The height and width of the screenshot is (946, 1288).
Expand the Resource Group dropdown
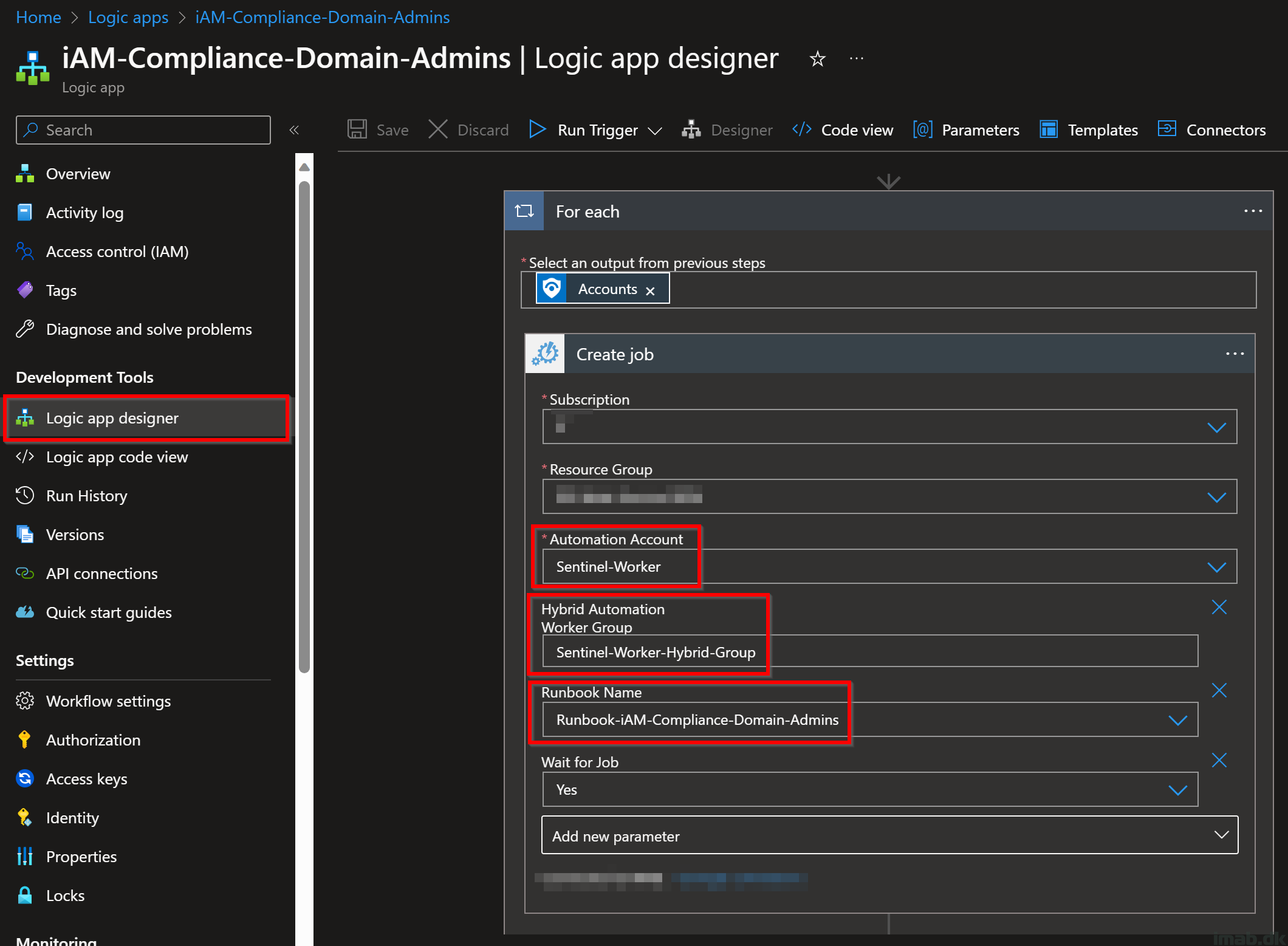1216,498
